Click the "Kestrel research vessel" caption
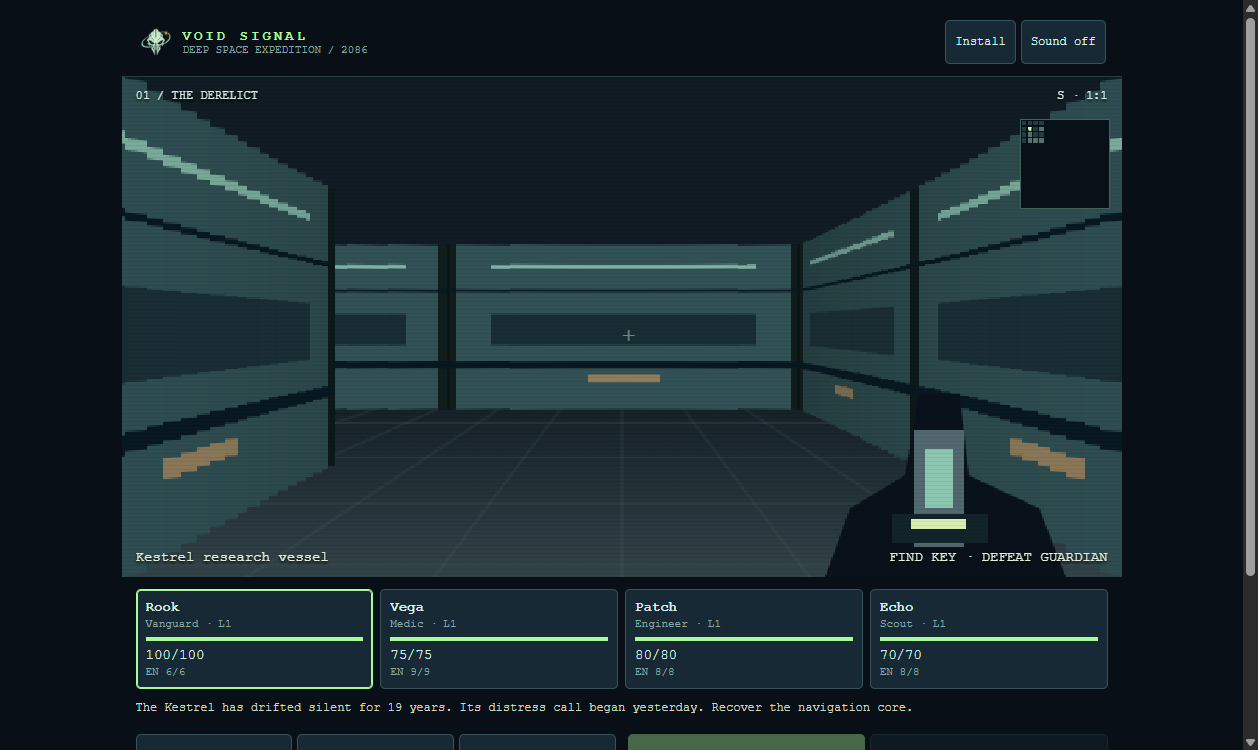Screen dimensions: 1258x750 click(x=232, y=557)
